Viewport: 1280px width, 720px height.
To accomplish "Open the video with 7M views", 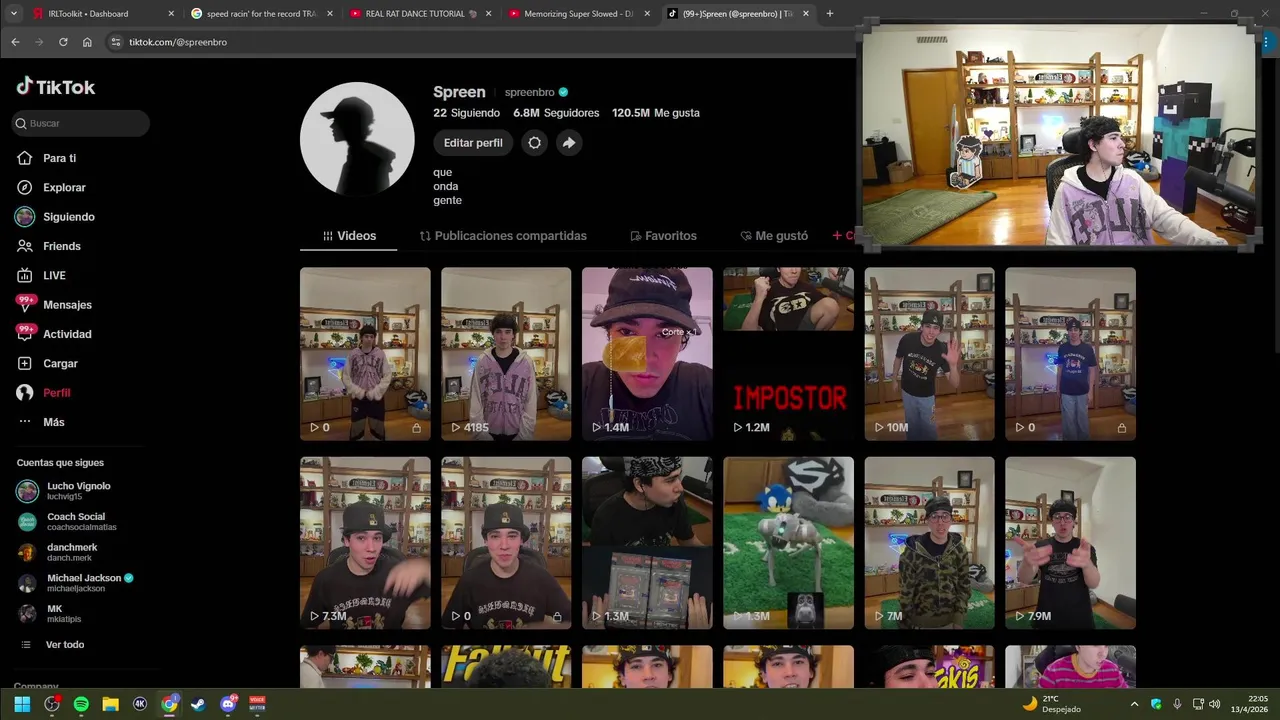I will (929, 543).
